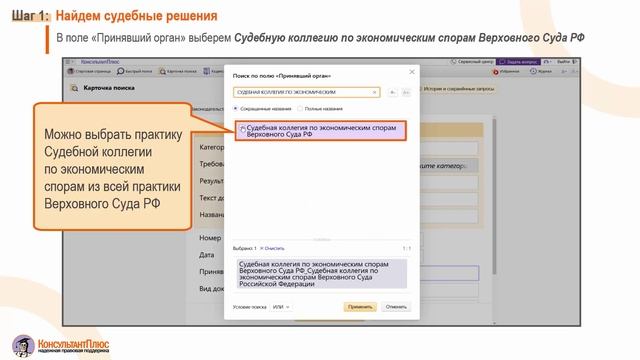Click the «Сервисный центр» link
This screenshot has width=640, height=360.
pyautogui.click(x=472, y=62)
